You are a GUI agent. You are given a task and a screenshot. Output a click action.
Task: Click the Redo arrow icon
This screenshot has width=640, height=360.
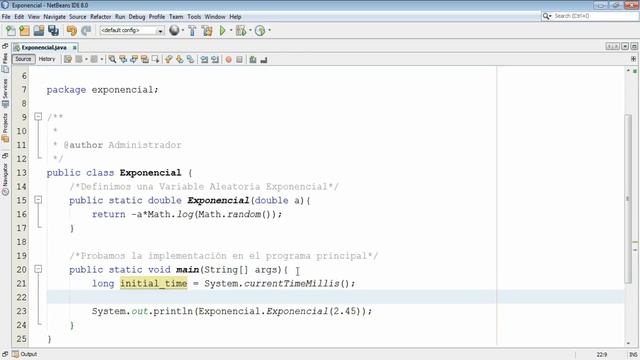(x=86, y=31)
